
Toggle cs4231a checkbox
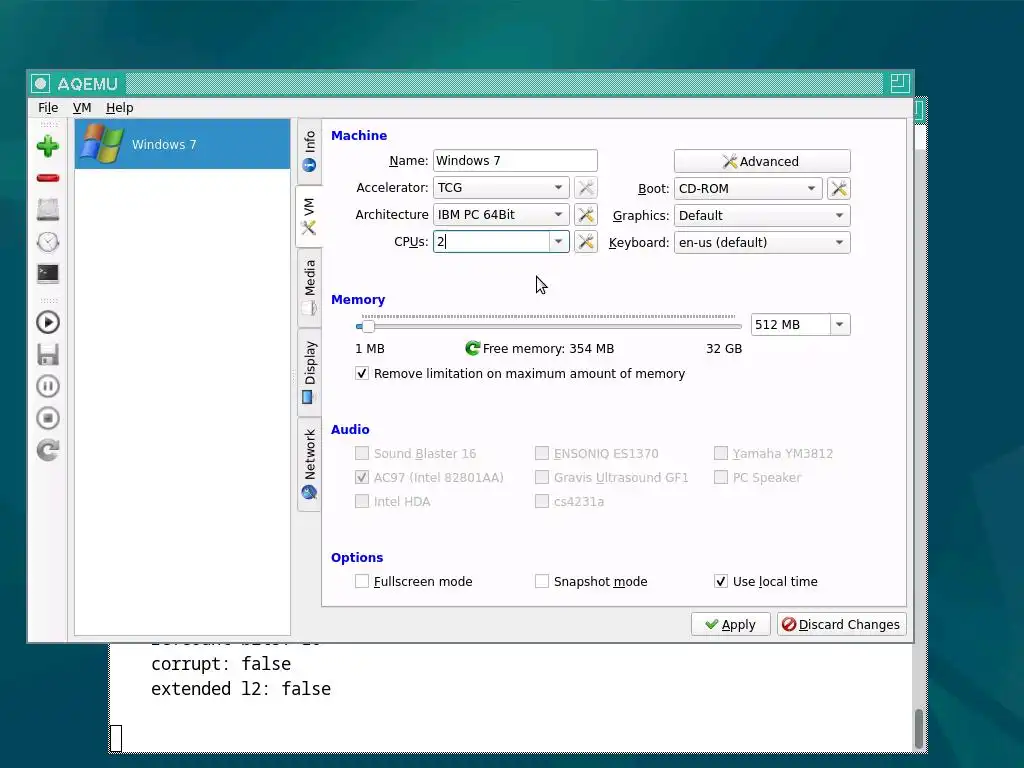coord(541,502)
